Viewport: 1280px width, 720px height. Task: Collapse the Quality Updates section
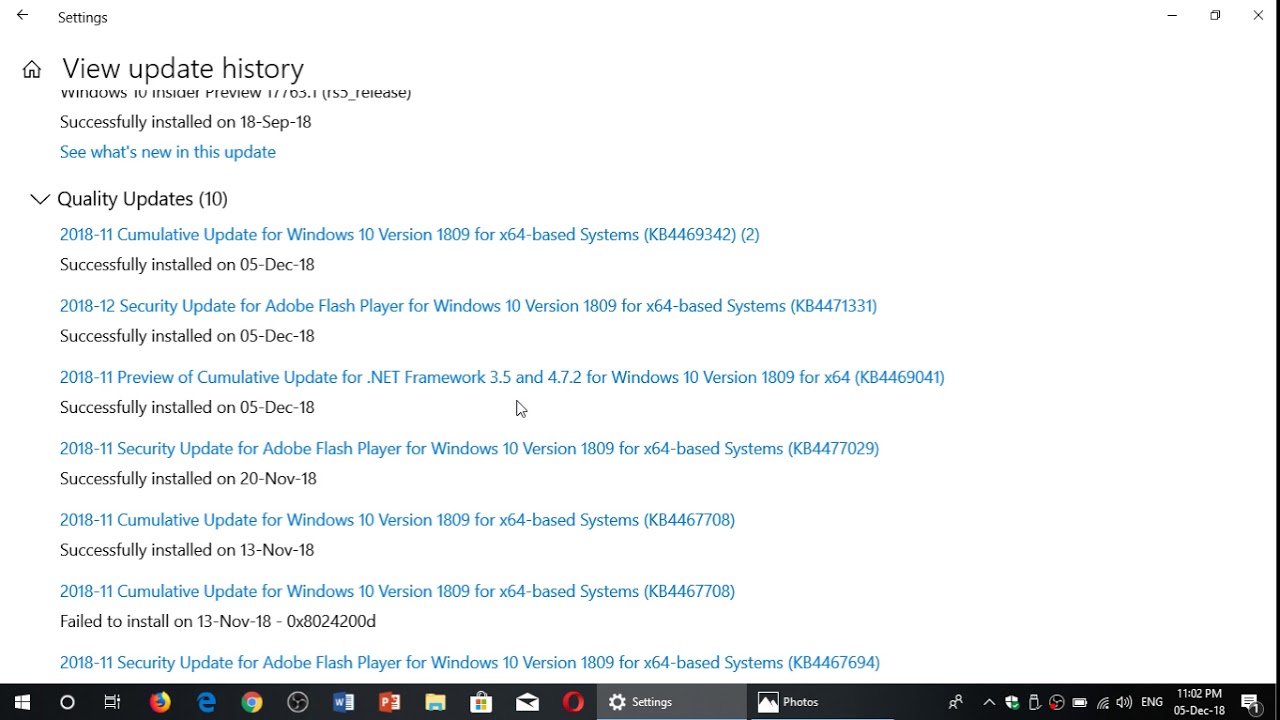(x=40, y=199)
